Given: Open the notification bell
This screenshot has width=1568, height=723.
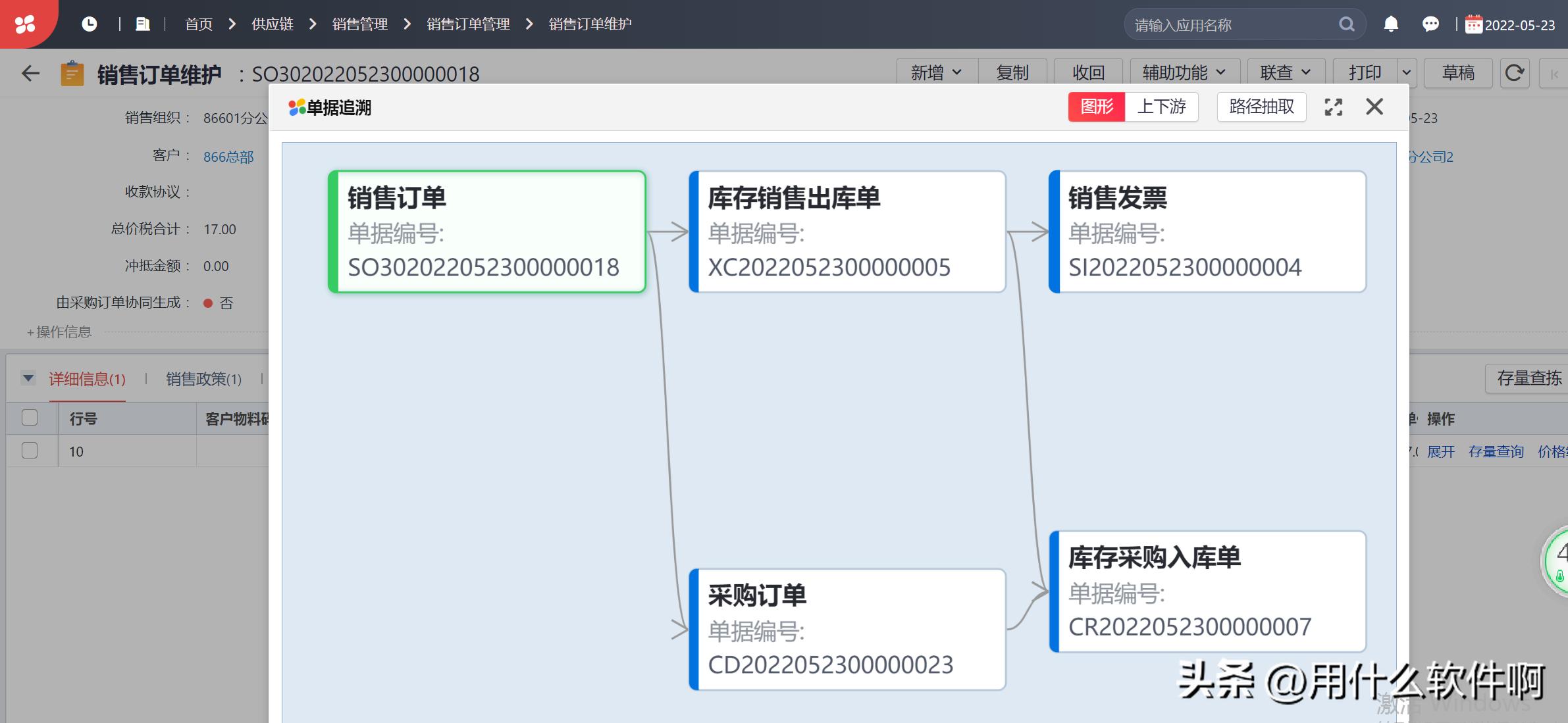Looking at the screenshot, I should [1392, 24].
